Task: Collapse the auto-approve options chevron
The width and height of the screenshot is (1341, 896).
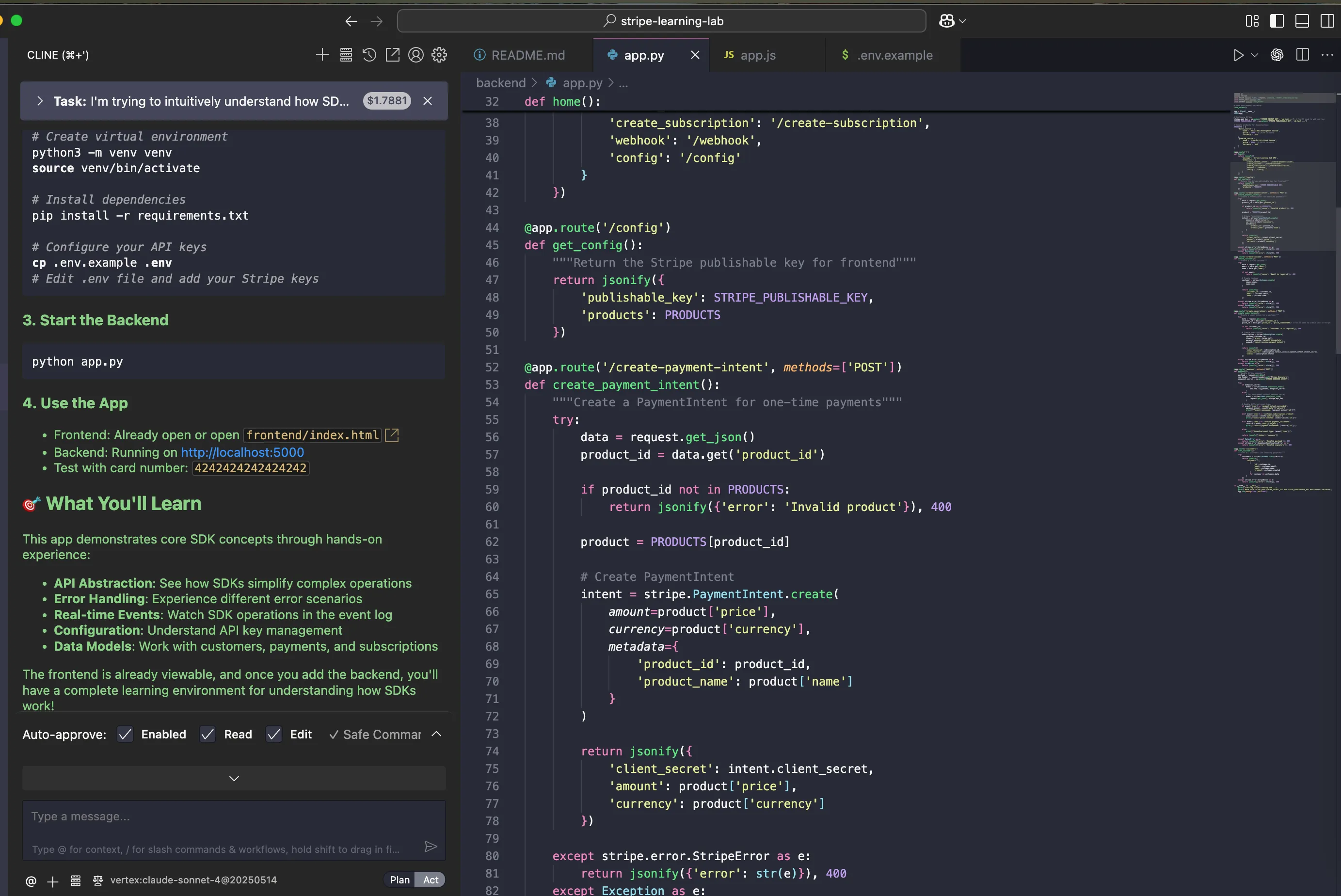Action: (x=436, y=734)
